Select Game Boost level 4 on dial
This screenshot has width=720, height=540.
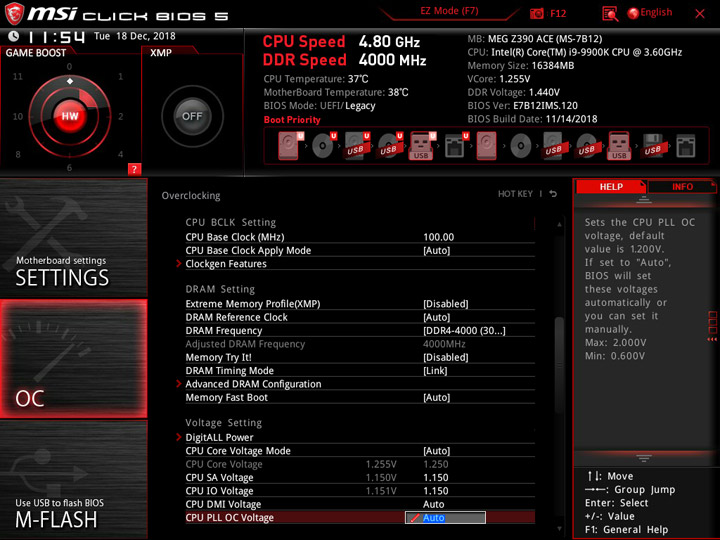(x=120, y=154)
